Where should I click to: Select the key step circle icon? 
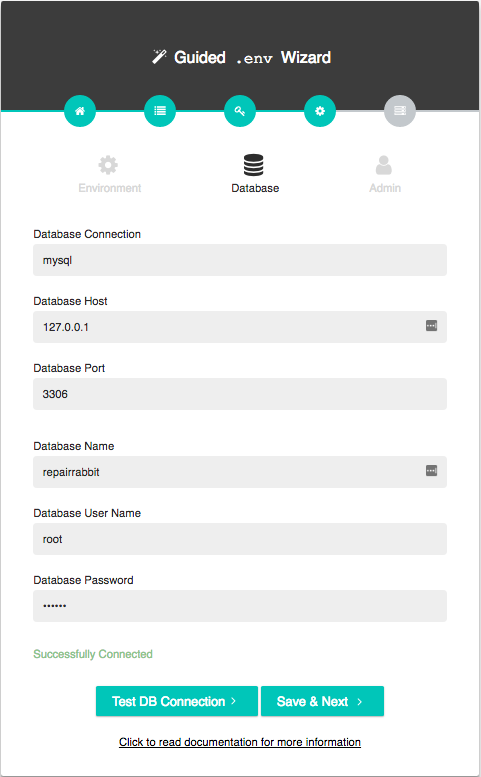tap(240, 111)
